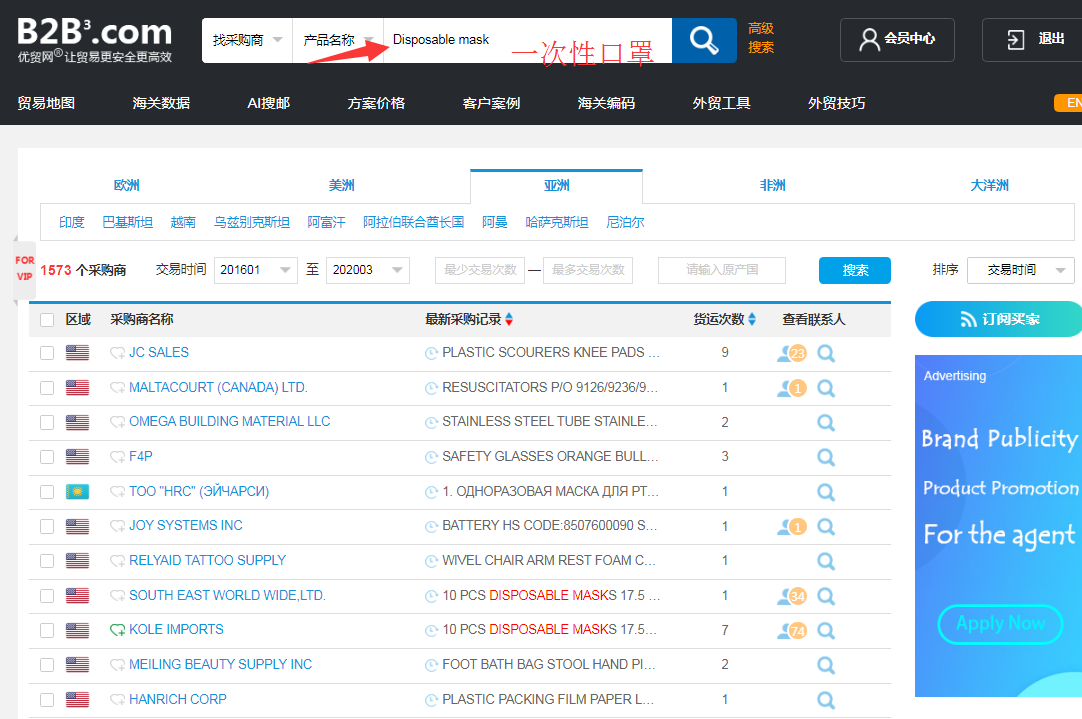Image resolution: width=1082 pixels, height=719 pixels.
Task: Open SOUTH EAST WORLD WIDE,LTD. link
Action: 227,595
